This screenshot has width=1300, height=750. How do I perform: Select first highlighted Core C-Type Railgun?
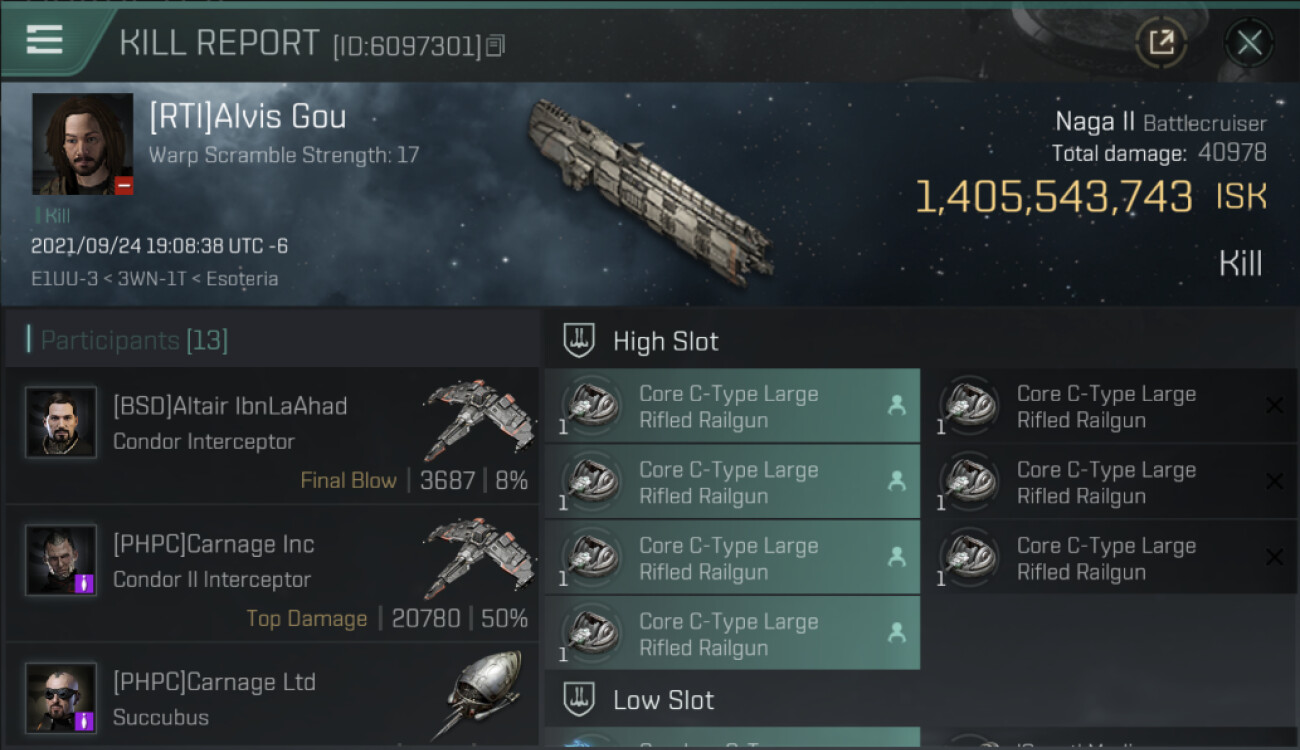click(x=731, y=407)
